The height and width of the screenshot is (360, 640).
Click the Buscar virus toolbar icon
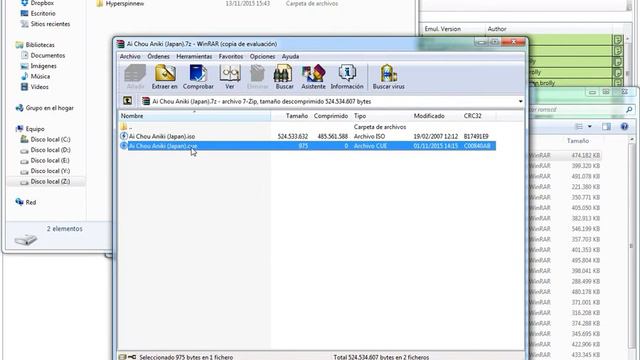[x=389, y=77]
